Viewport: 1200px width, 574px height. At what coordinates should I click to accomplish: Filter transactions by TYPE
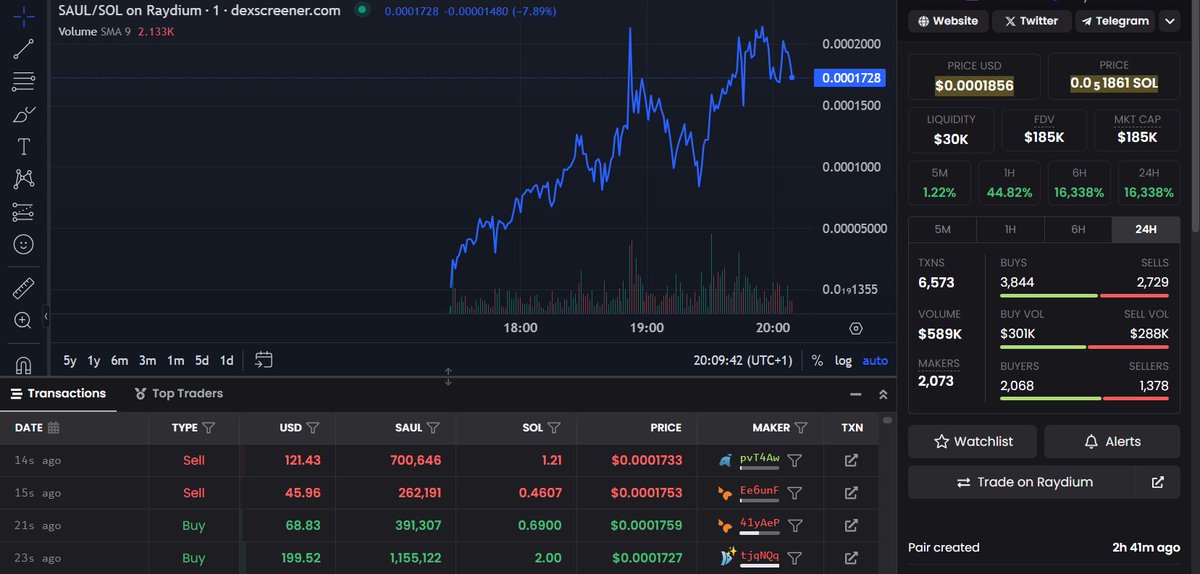(208, 427)
